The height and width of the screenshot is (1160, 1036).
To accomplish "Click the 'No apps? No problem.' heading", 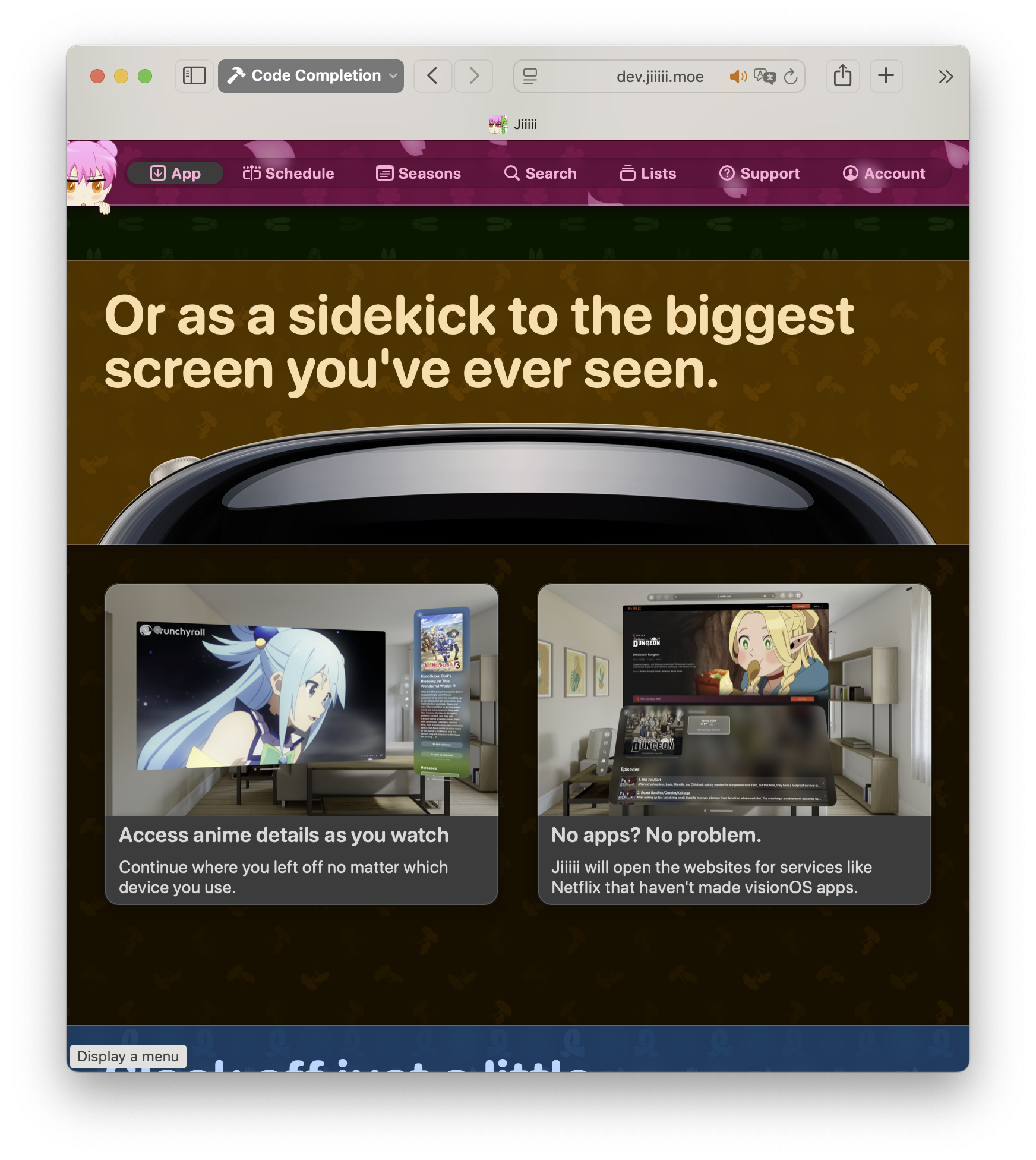I will point(656,835).
